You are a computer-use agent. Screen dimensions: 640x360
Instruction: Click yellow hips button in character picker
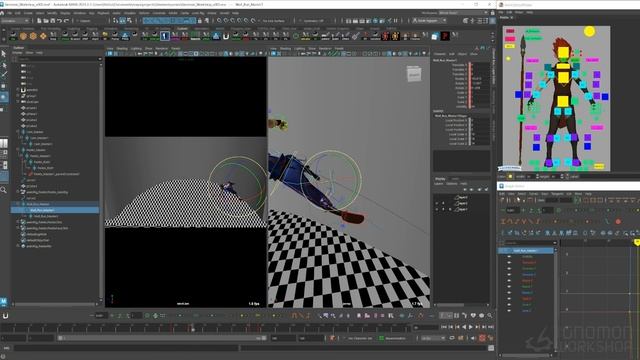tap(563, 101)
